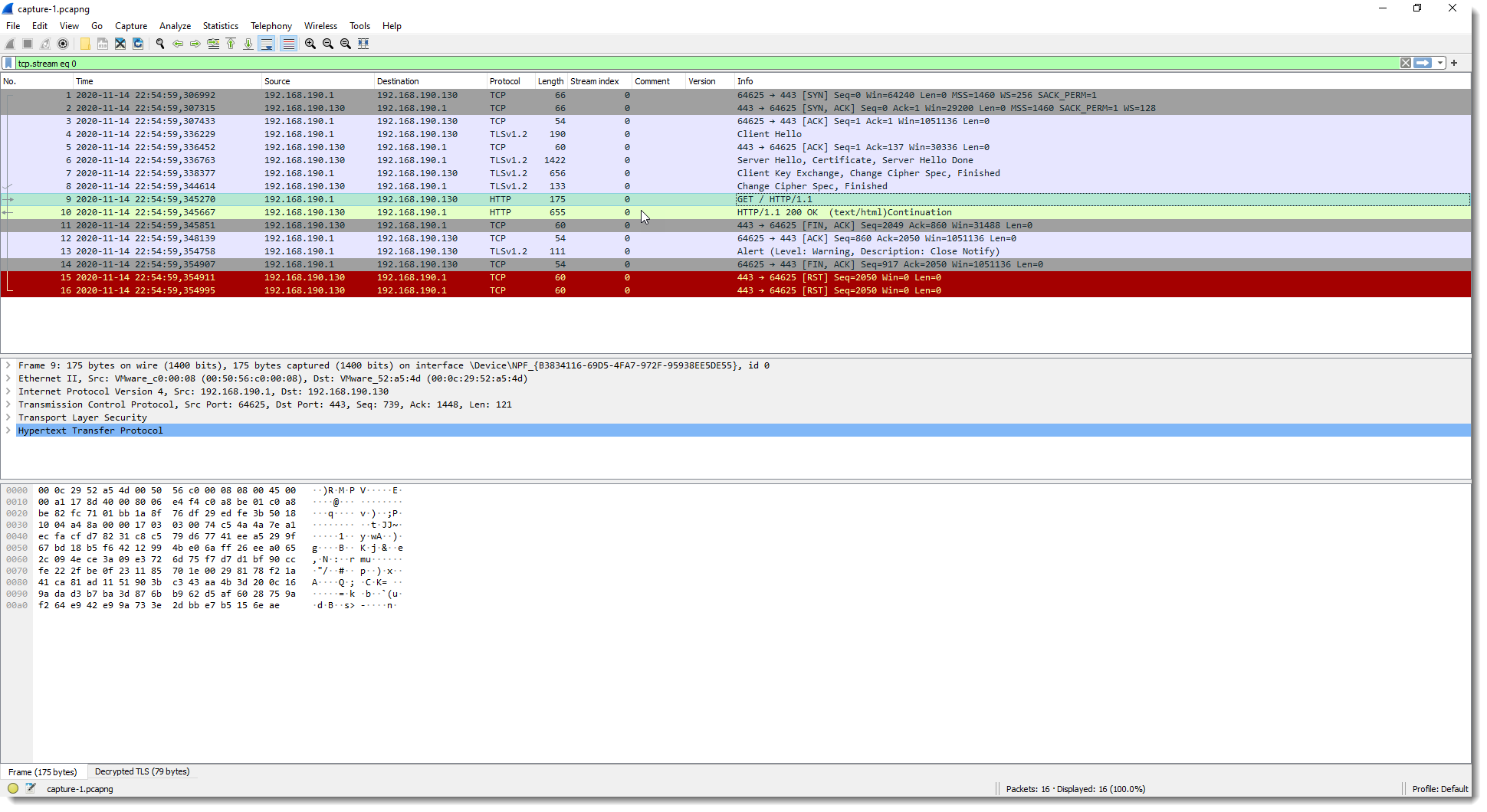Clear the display filter with X button
Screen dimensions: 1487x812
point(1406,64)
